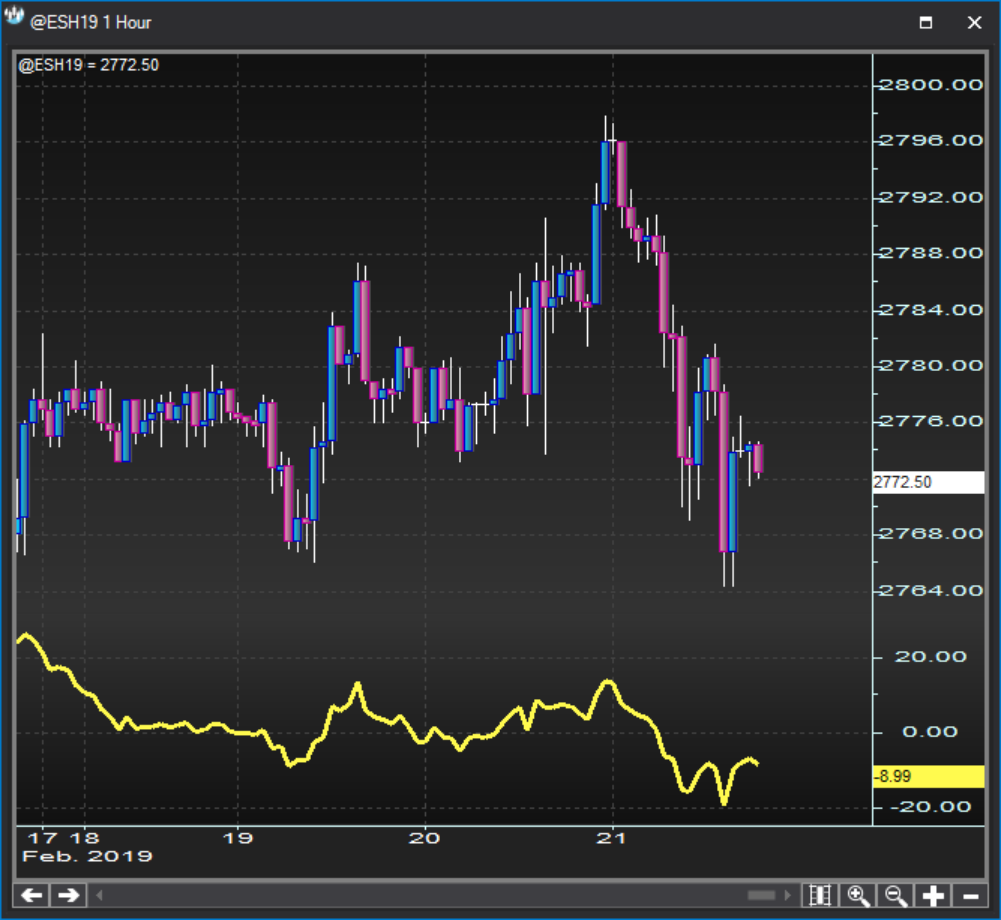Click the -20.00 indicator axis label

tap(931, 807)
